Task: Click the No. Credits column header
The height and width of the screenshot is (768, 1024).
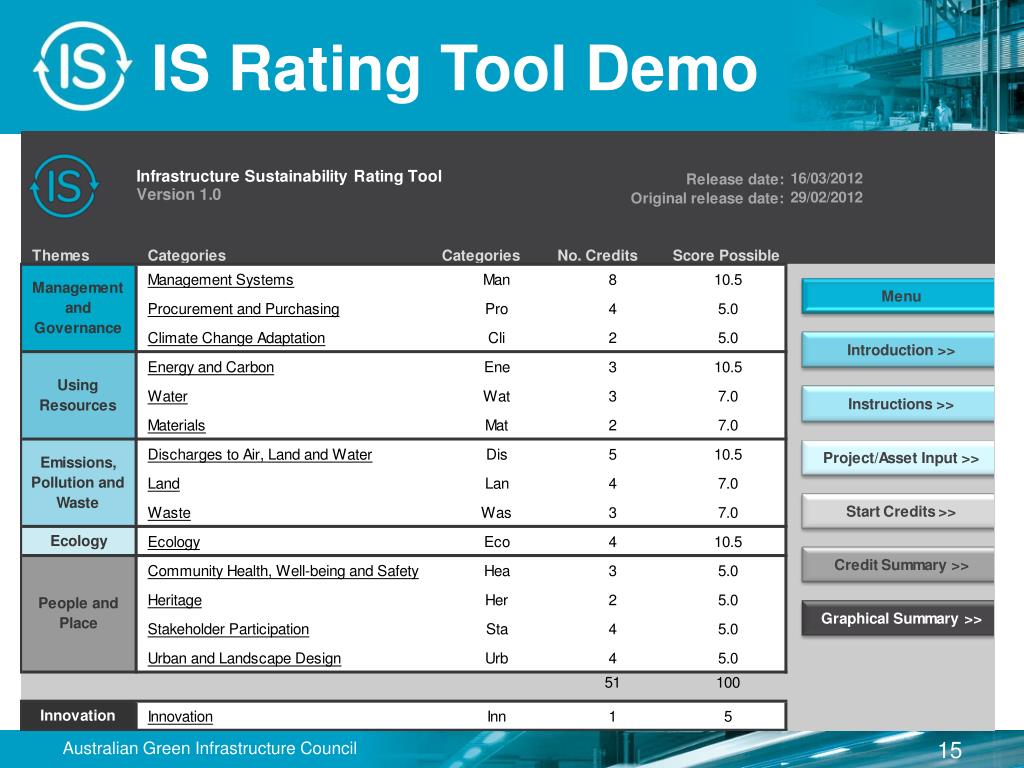Action: [597, 255]
